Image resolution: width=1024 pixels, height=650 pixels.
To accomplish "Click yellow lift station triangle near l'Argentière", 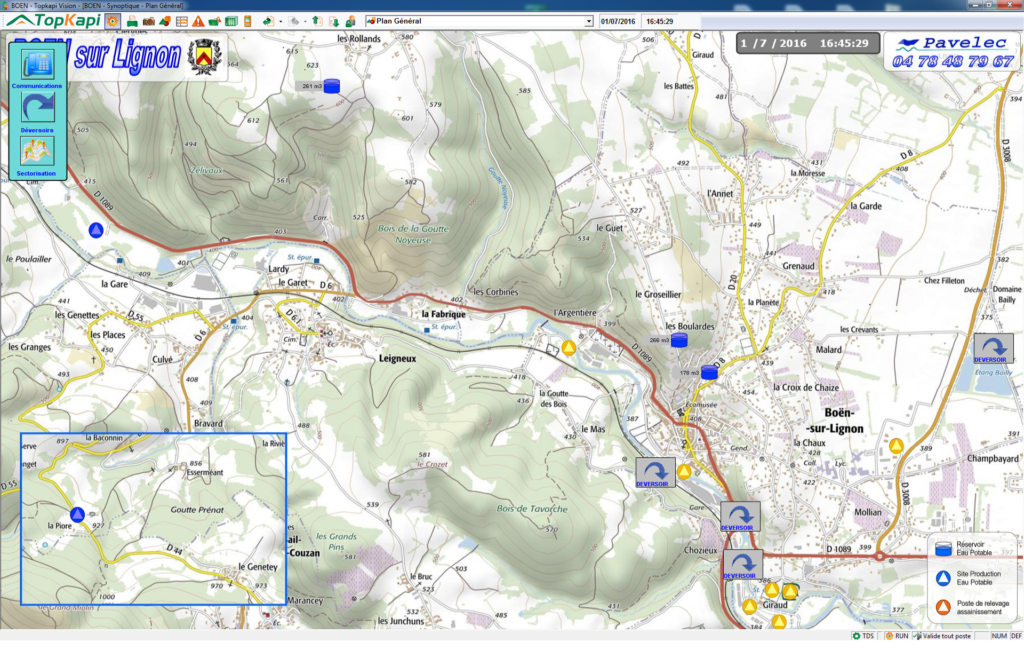I will [x=569, y=348].
